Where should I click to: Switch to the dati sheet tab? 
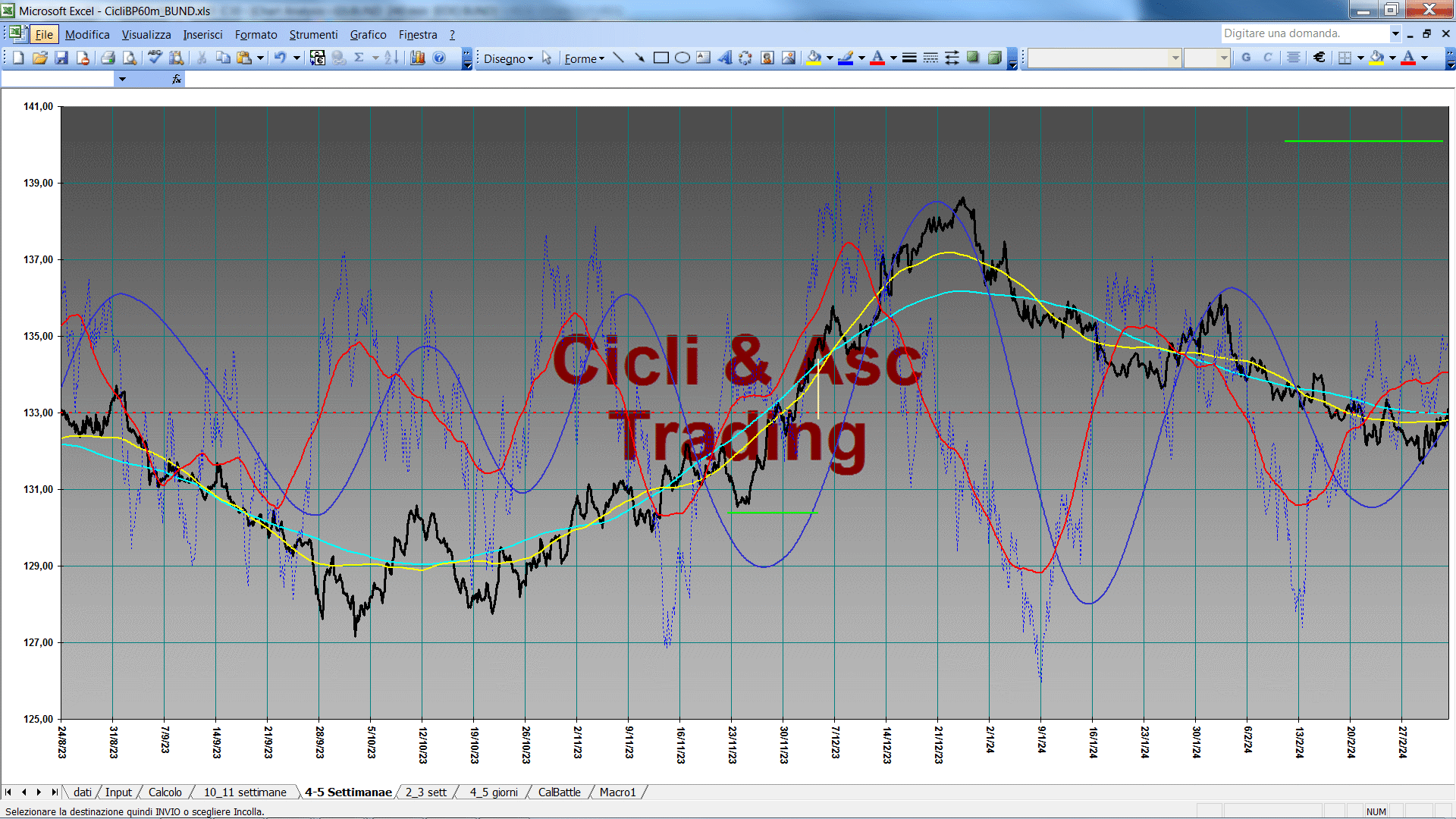point(82,792)
